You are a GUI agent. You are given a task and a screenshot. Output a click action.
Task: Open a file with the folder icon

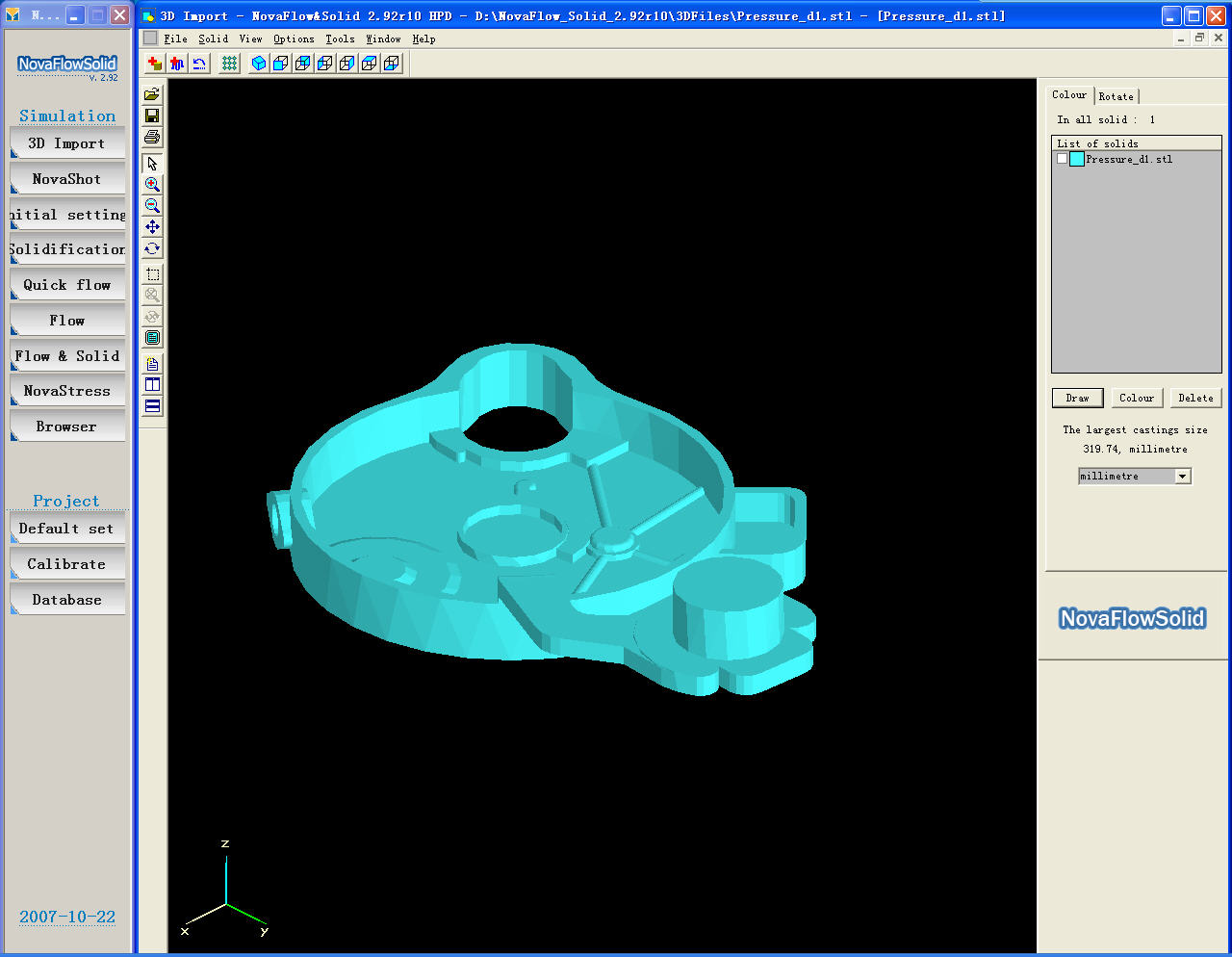(152, 94)
